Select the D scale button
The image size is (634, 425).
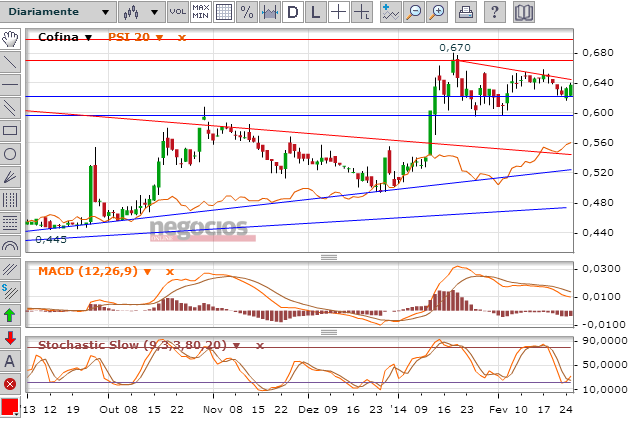click(x=293, y=12)
